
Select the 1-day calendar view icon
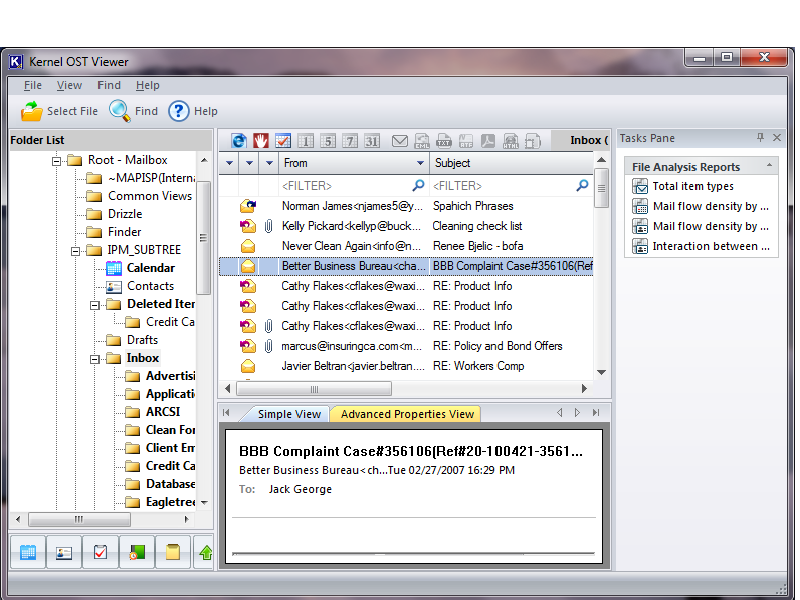305,140
